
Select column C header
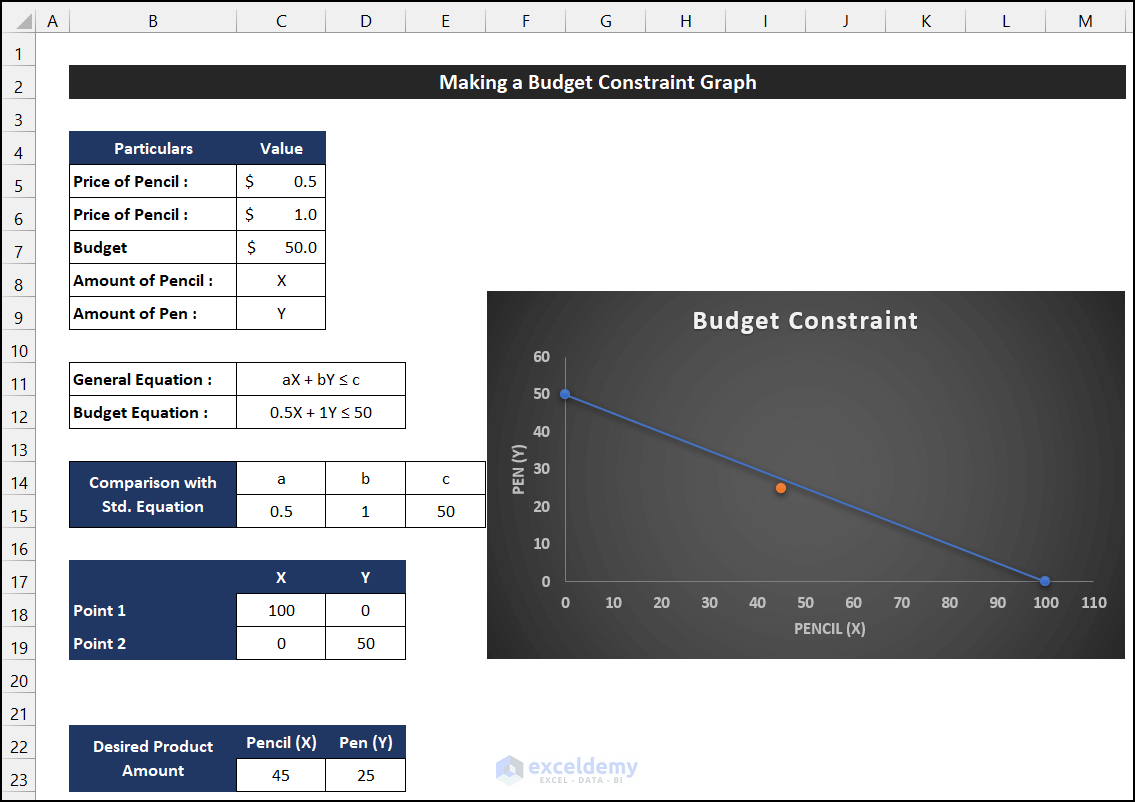[281, 21]
